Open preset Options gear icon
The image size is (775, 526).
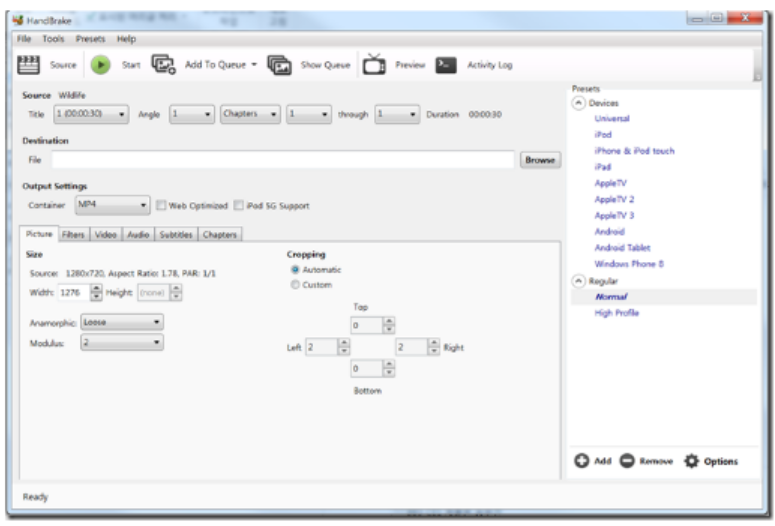coord(691,461)
